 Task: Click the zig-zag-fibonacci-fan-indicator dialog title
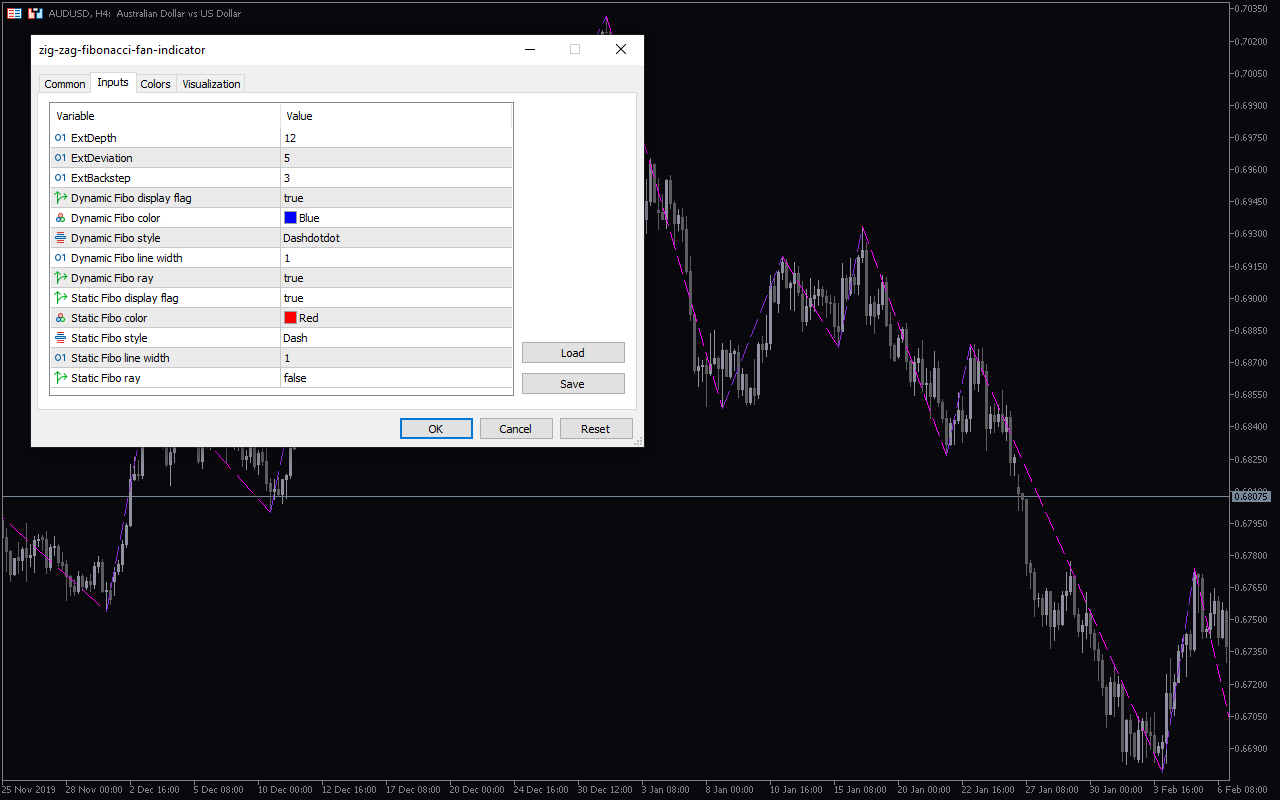[122, 49]
